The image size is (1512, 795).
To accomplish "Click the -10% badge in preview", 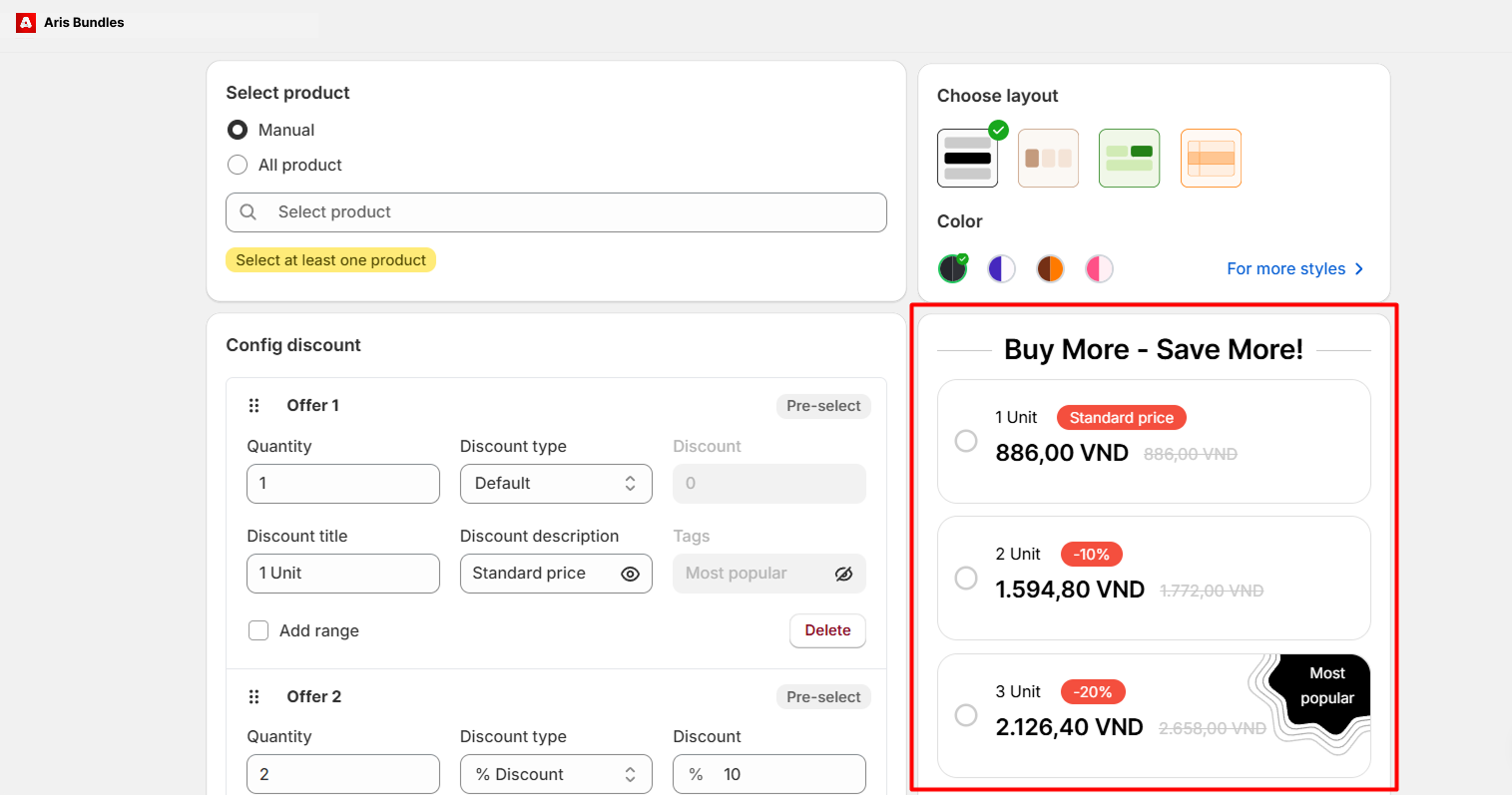I will pos(1092,555).
